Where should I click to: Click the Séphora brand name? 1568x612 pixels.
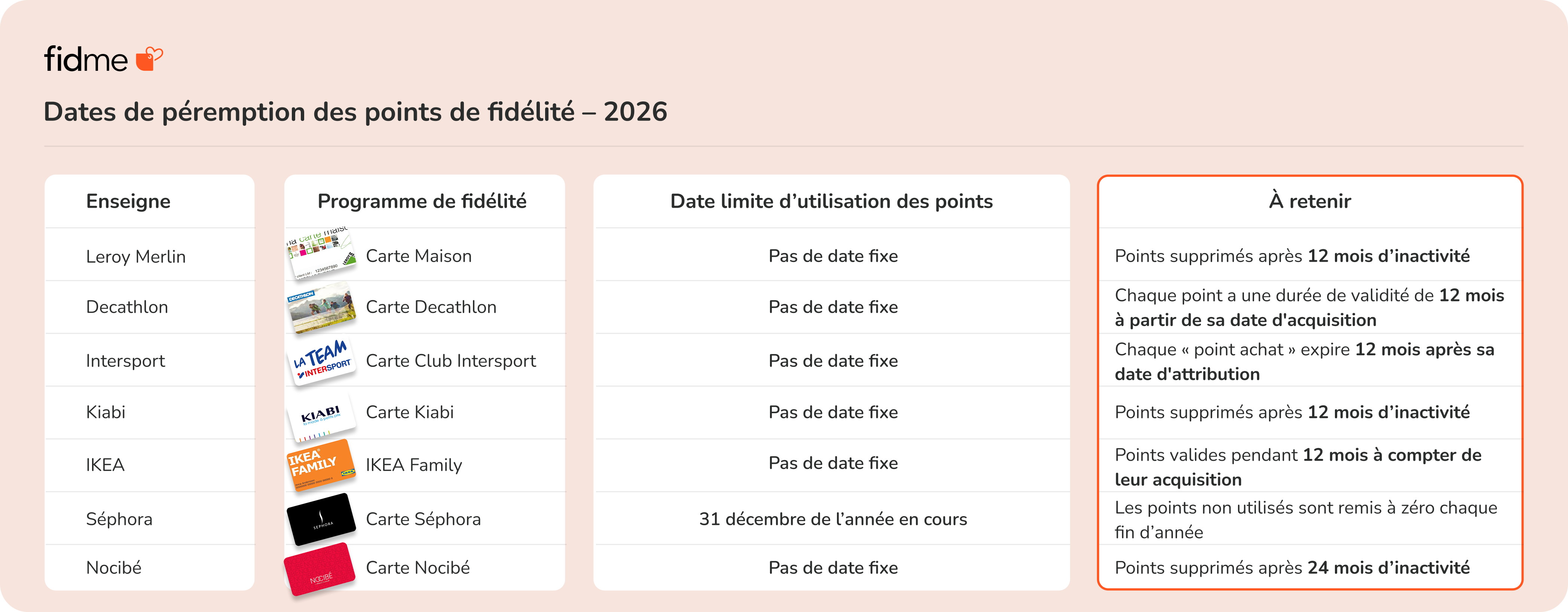click(x=119, y=519)
